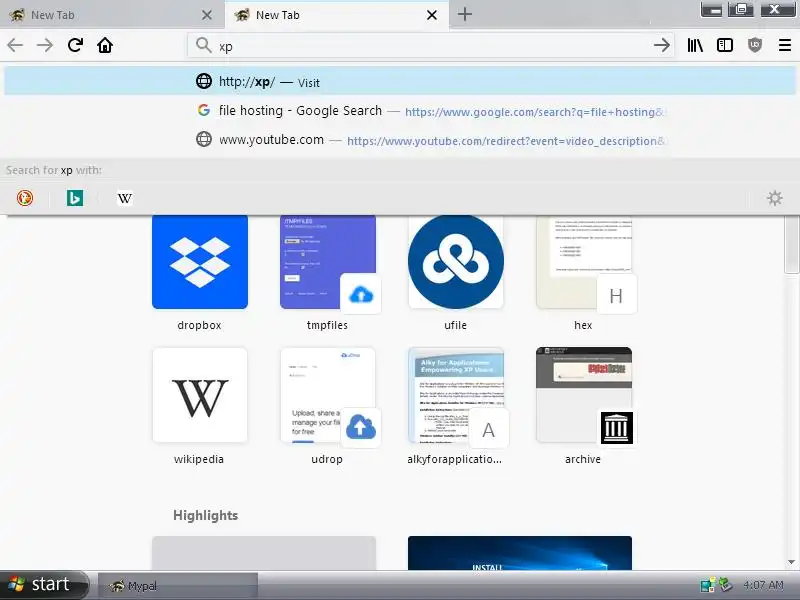Click the scrollbar down arrow
The width and height of the screenshot is (800, 600).
point(791,562)
